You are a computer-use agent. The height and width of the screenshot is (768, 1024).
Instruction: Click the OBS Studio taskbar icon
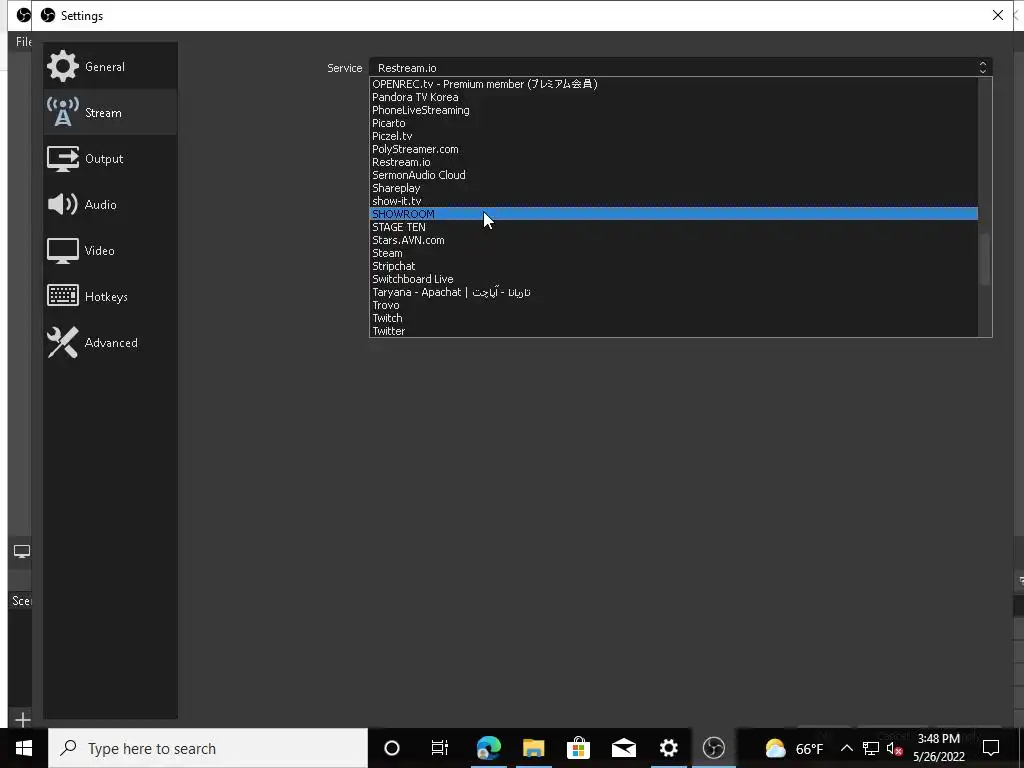(714, 748)
